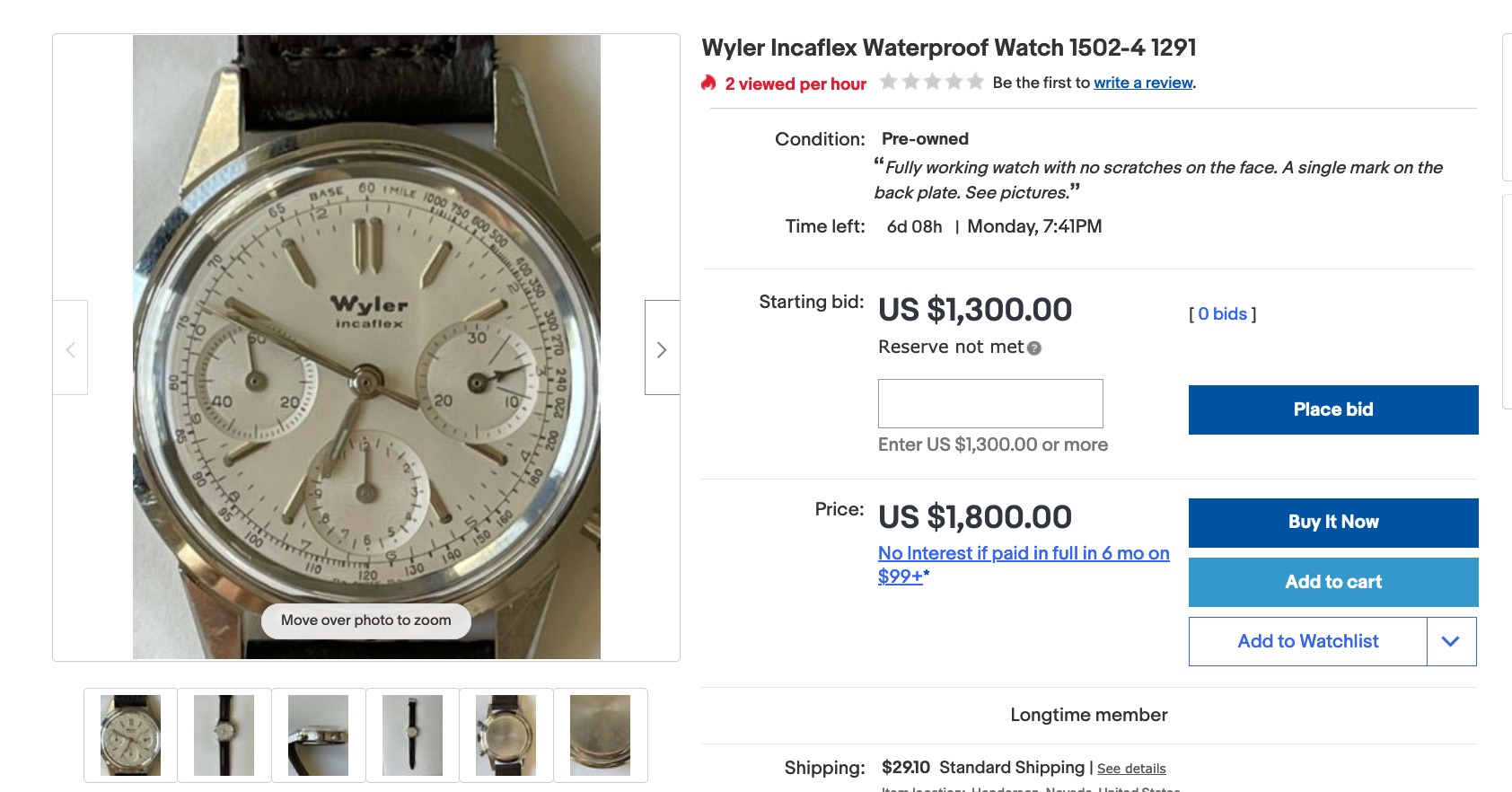1512x792 pixels.
Task: Open shipping See details link
Action: [1131, 769]
